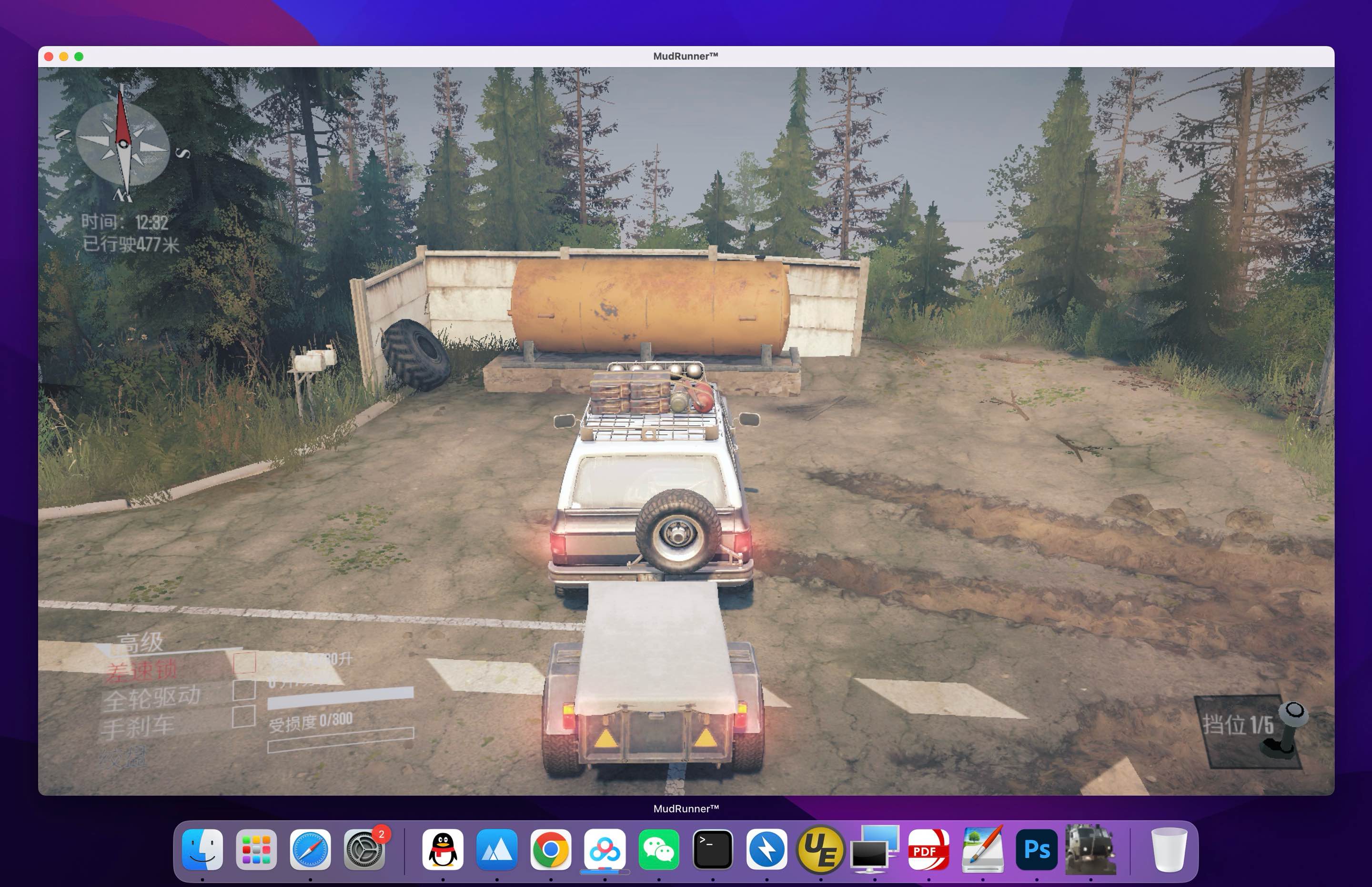1372x887 pixels.
Task: Click the 受损度 0/300 readout
Action: (311, 722)
